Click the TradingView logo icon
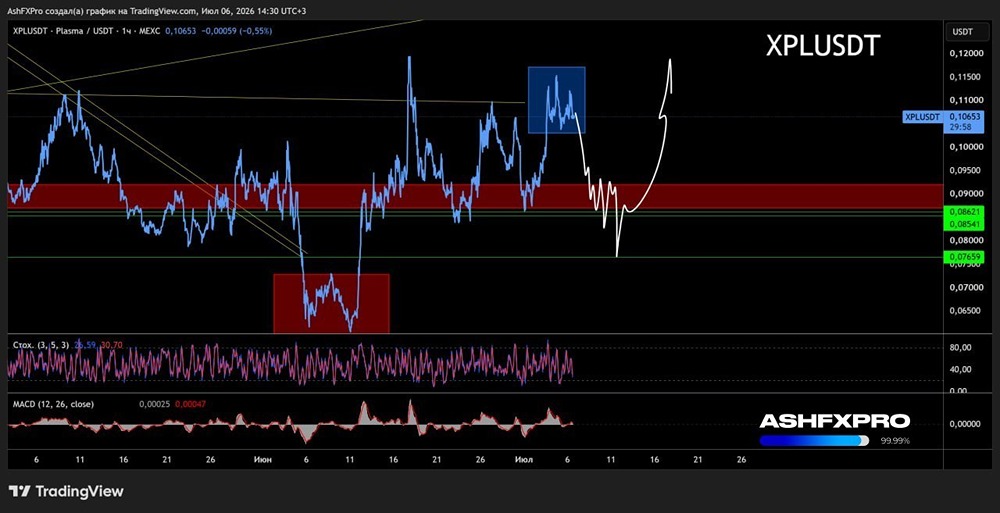The width and height of the screenshot is (1000, 513). click(x=19, y=491)
